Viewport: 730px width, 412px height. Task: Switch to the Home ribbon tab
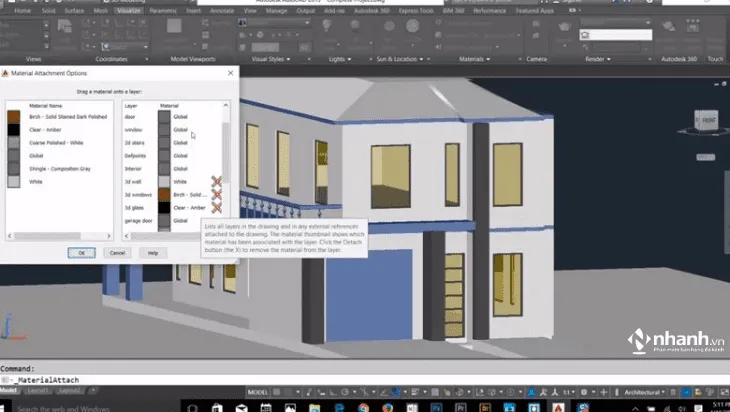[x=22, y=11]
